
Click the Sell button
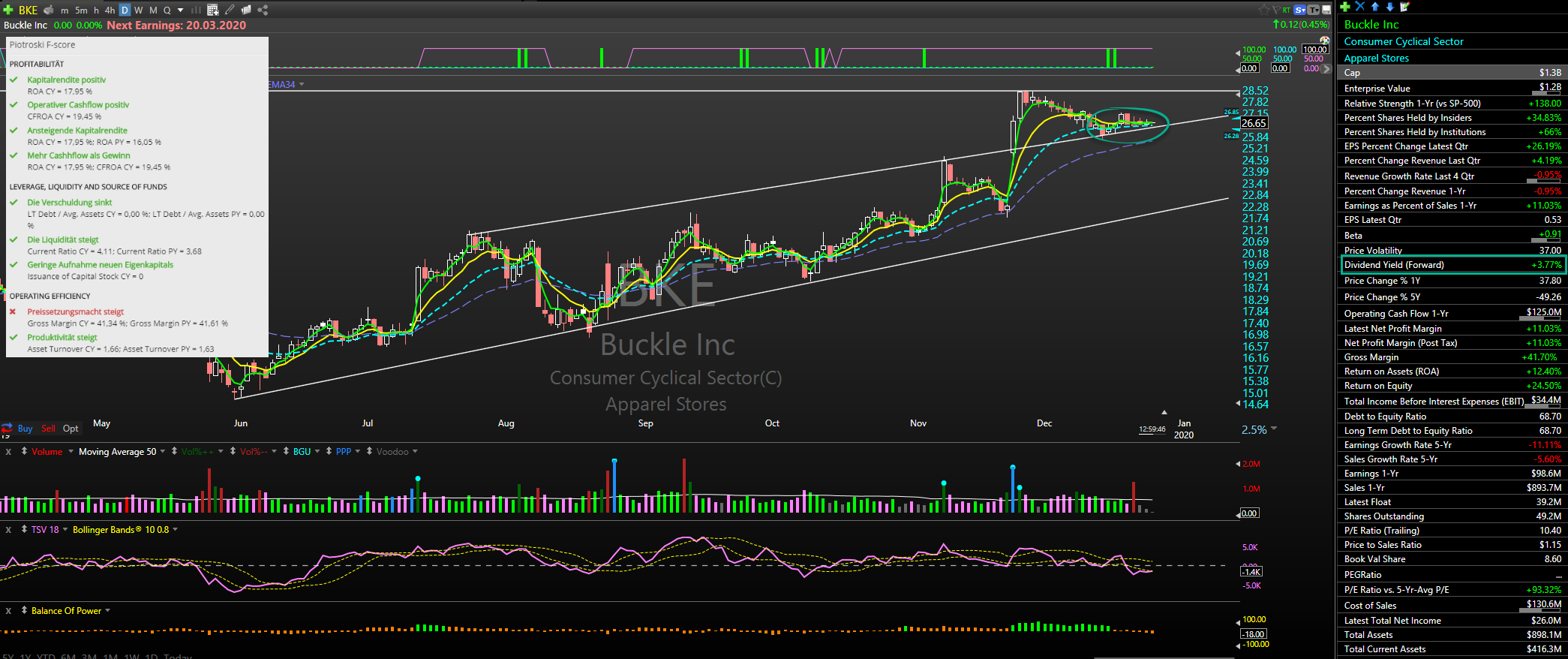(48, 429)
